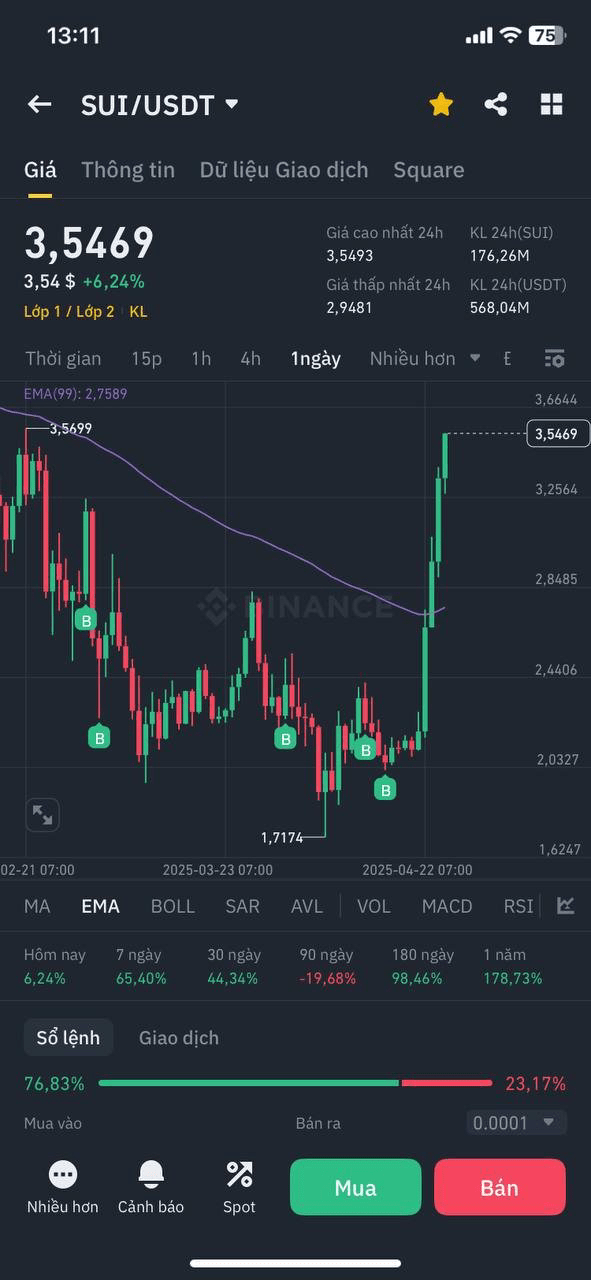The image size is (591, 1280).
Task: Tap the Lớp 1 / Lớp 2 tag
Action: [69, 312]
